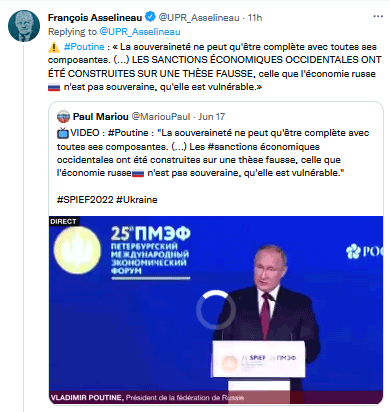Click the @UPR_Asselineau handle in header
390x412 pixels.
point(199,17)
